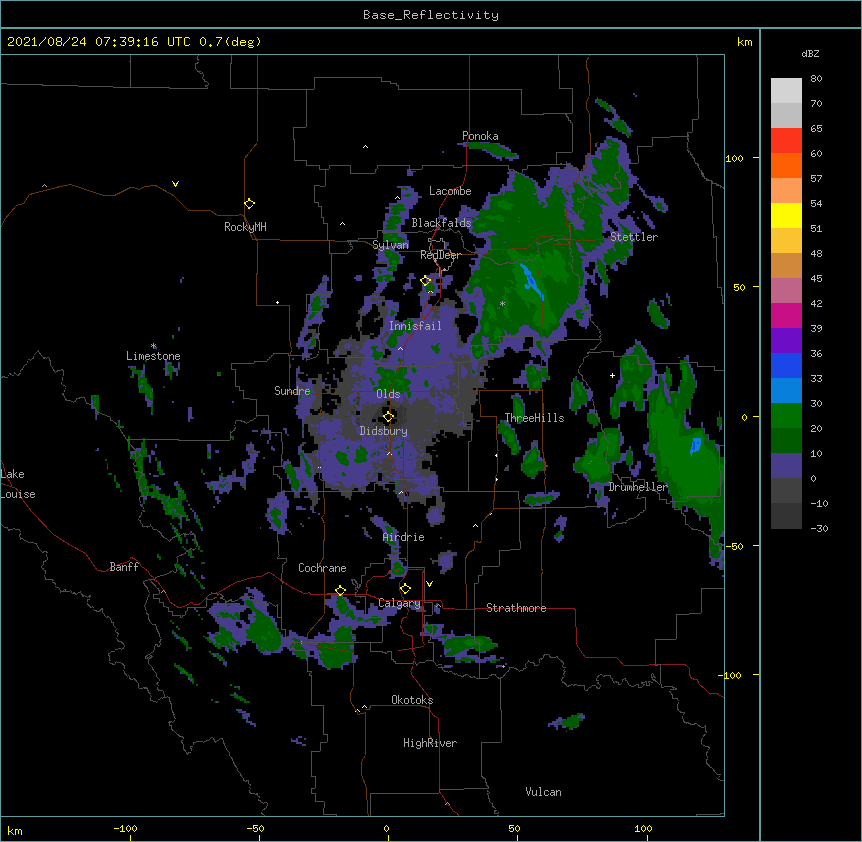
Task: Click the Okotoks label
Action: 412,700
